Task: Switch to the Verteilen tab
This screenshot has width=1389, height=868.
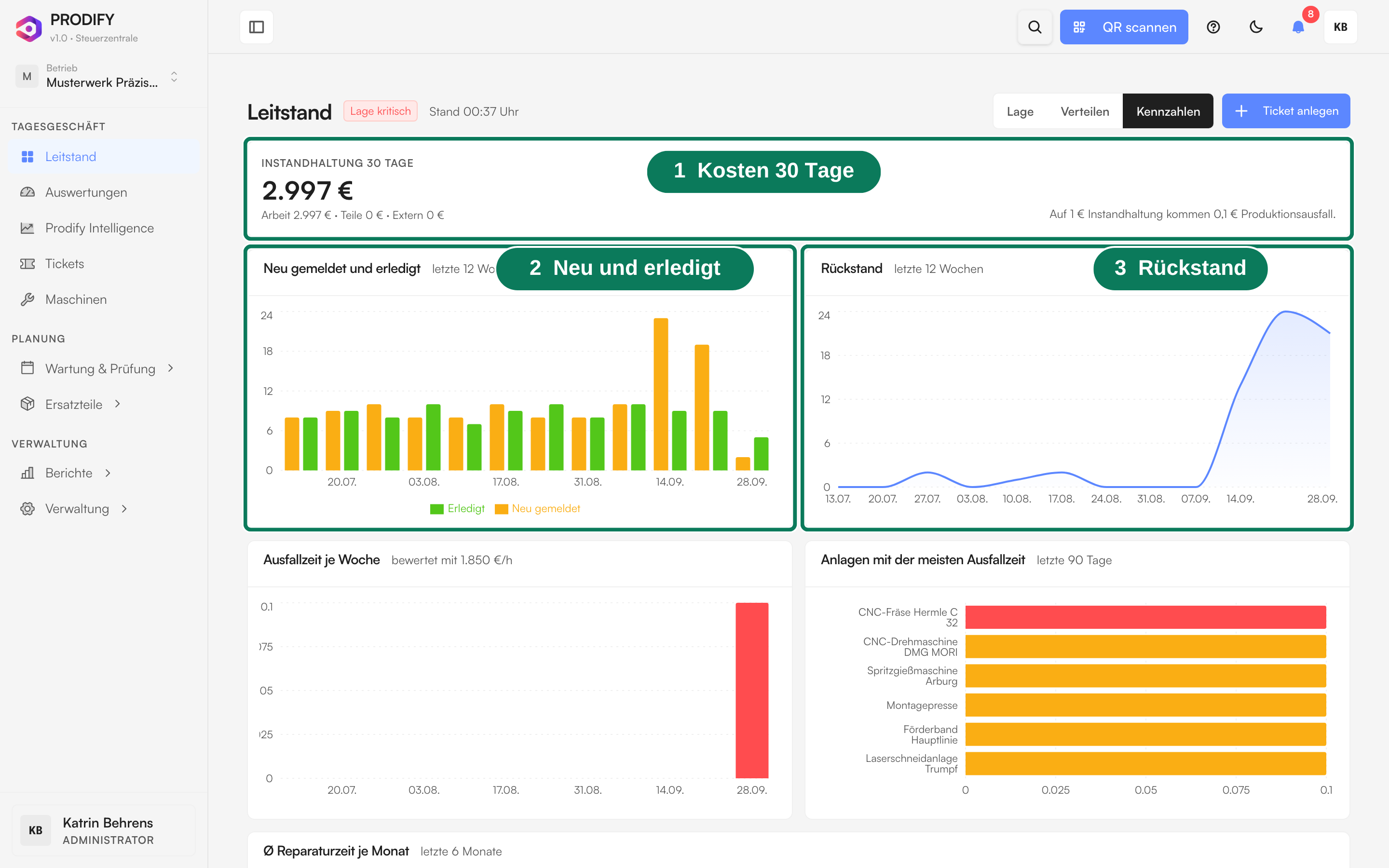Action: coord(1085,111)
